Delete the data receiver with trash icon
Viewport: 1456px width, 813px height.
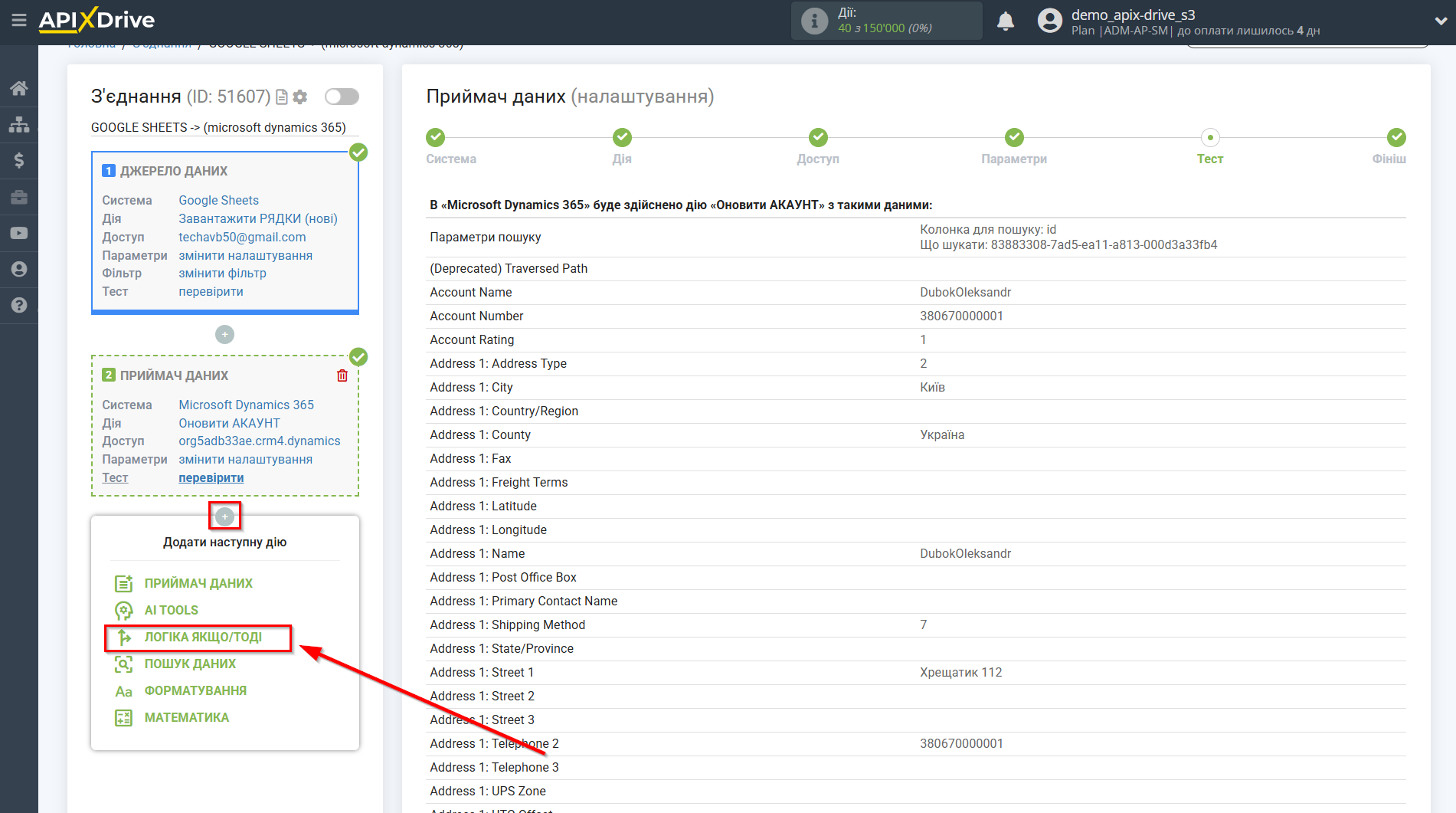coord(342,375)
